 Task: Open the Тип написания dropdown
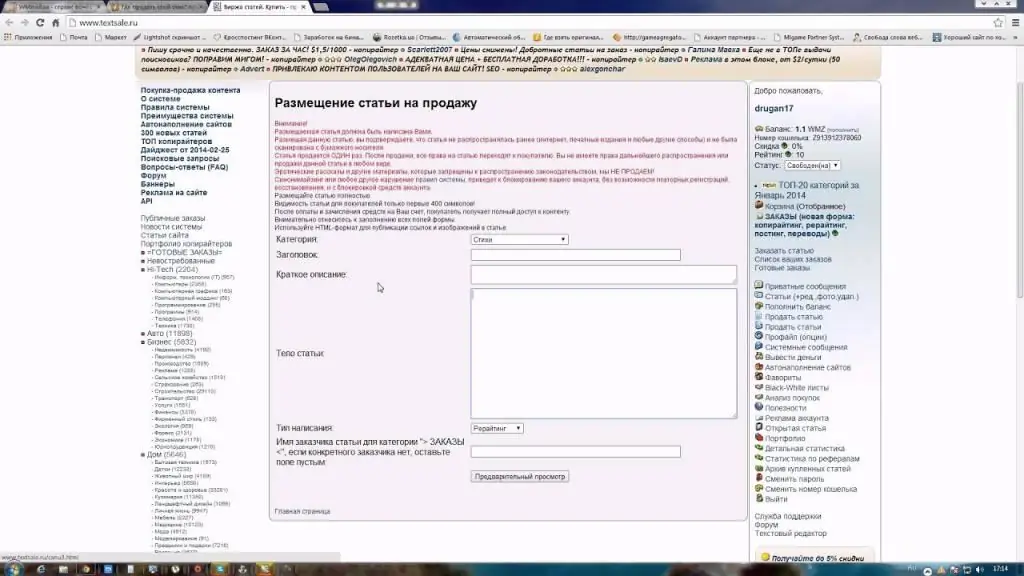(x=497, y=428)
